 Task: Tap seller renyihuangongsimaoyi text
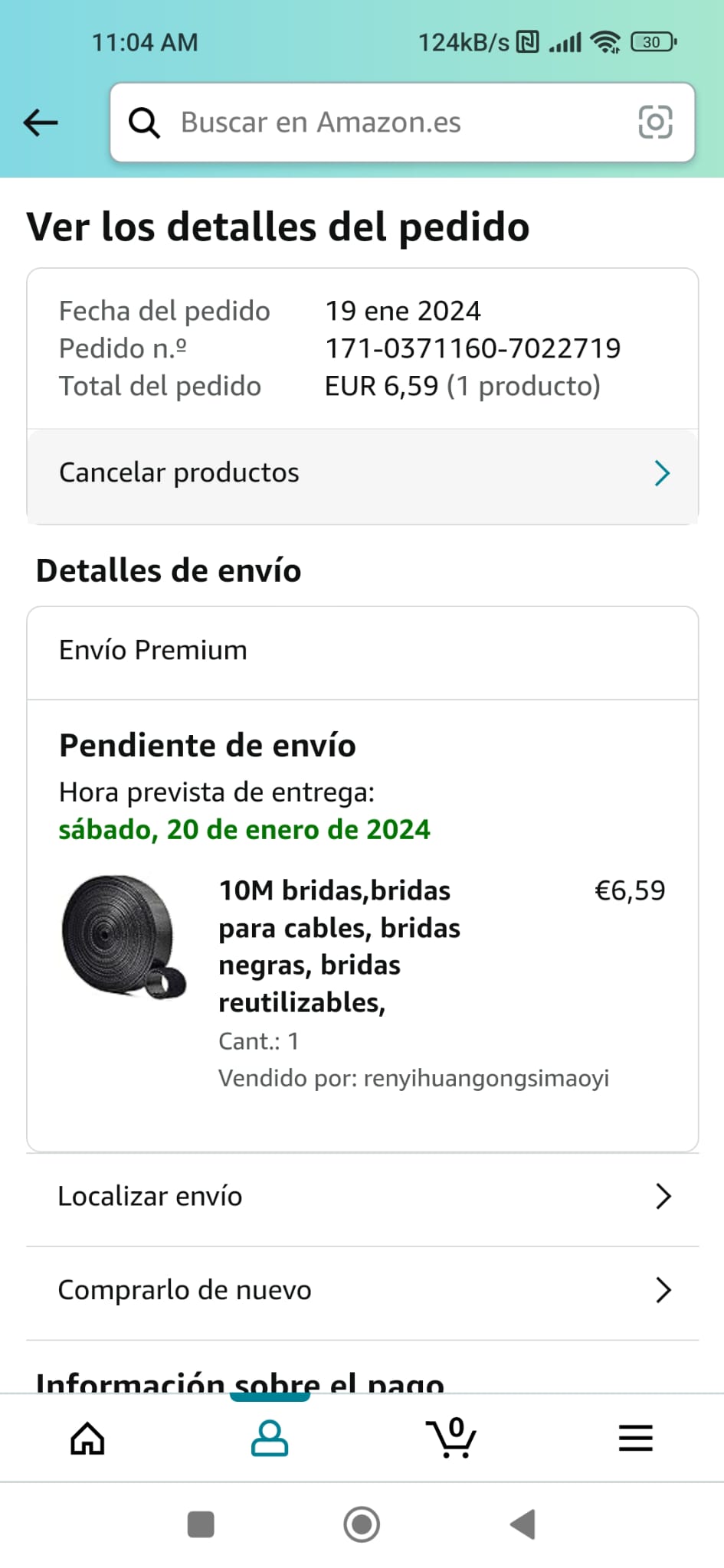click(486, 1078)
